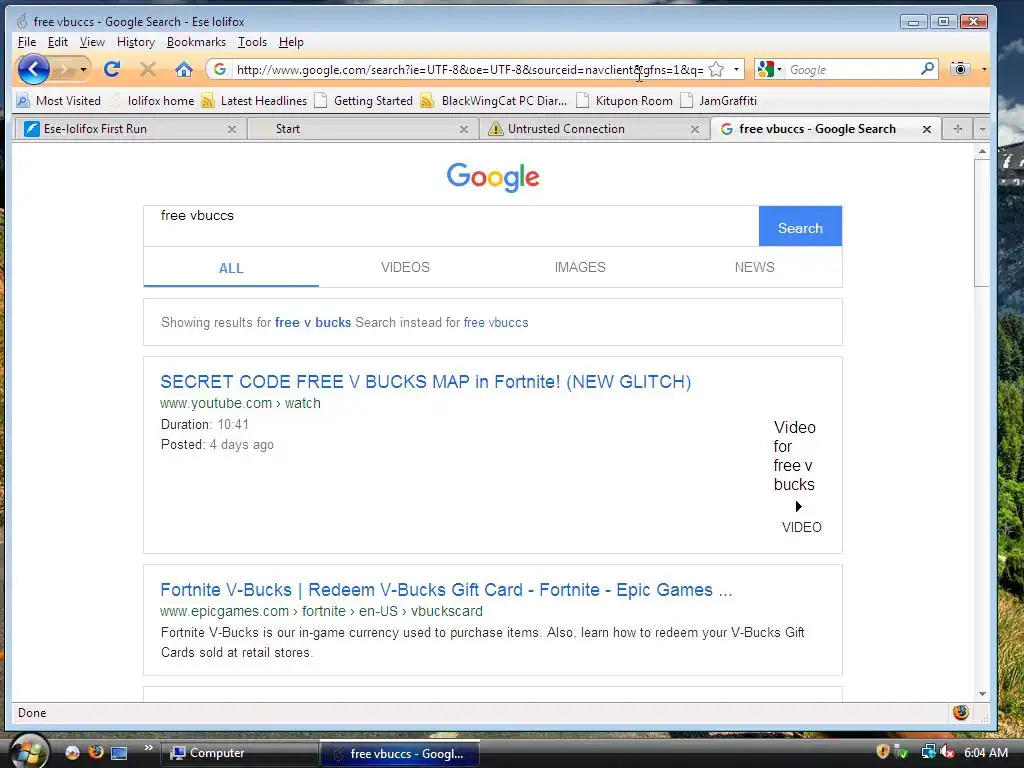Open the address bar history dropdown
The height and width of the screenshot is (768, 1024).
[736, 69]
